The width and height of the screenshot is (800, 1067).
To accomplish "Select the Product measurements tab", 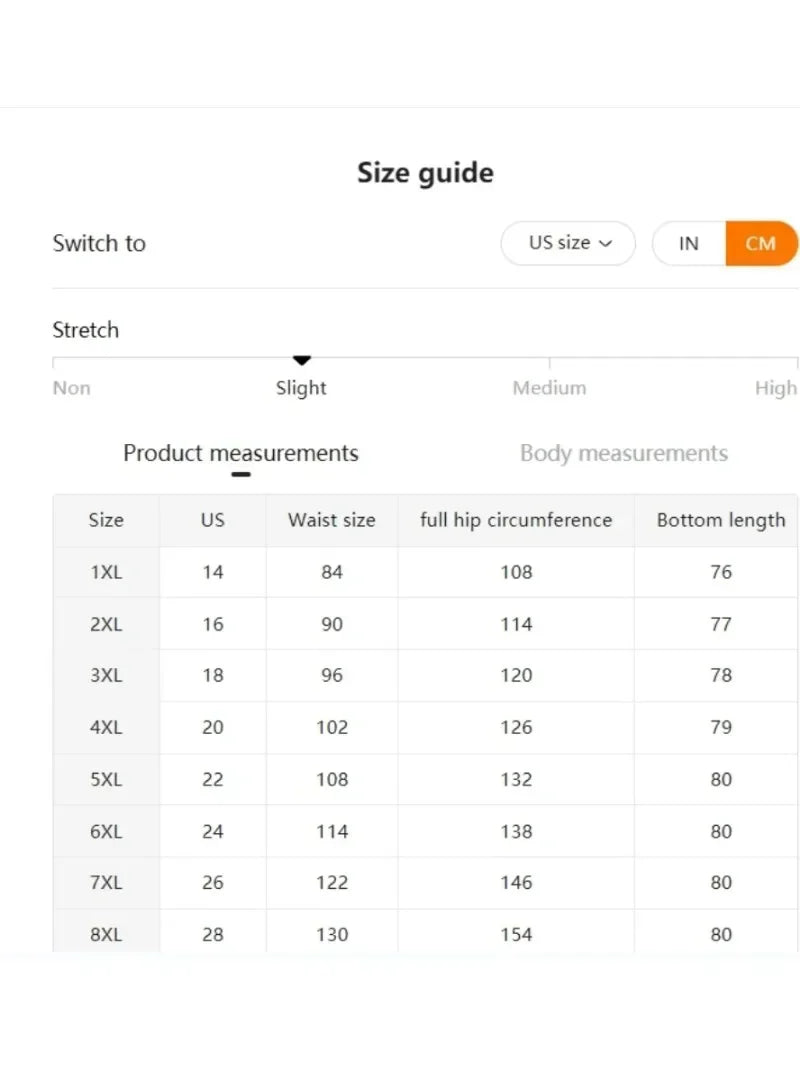I will [x=240, y=453].
